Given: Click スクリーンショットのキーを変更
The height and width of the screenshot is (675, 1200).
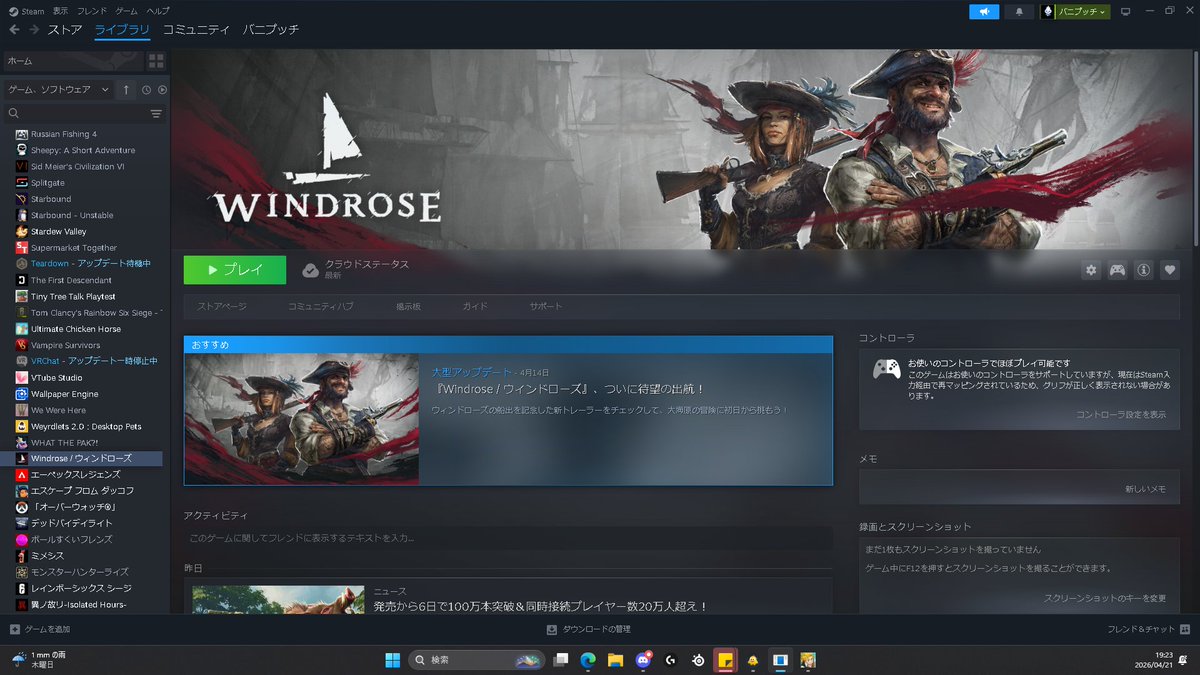Looking at the screenshot, I should [1105, 598].
